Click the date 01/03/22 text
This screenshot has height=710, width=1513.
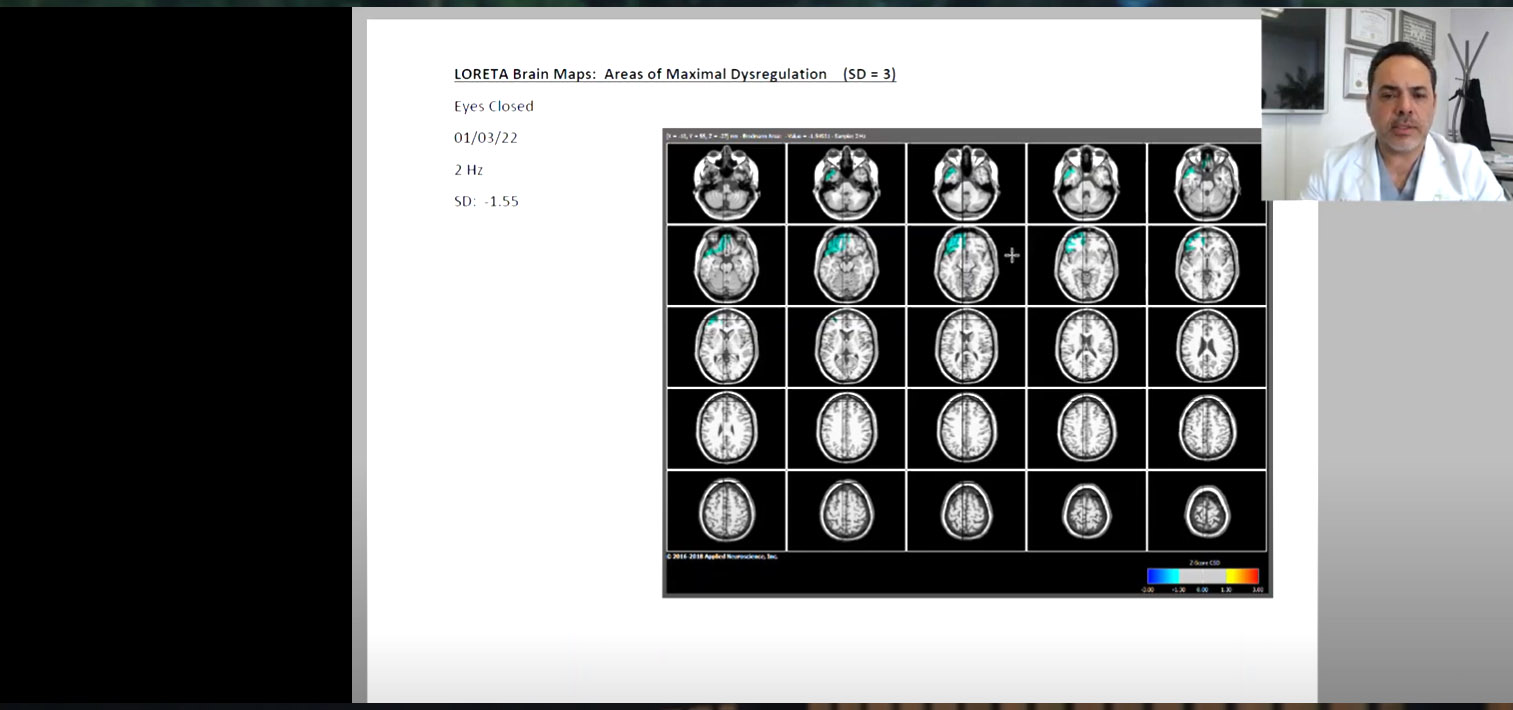pyautogui.click(x=486, y=138)
